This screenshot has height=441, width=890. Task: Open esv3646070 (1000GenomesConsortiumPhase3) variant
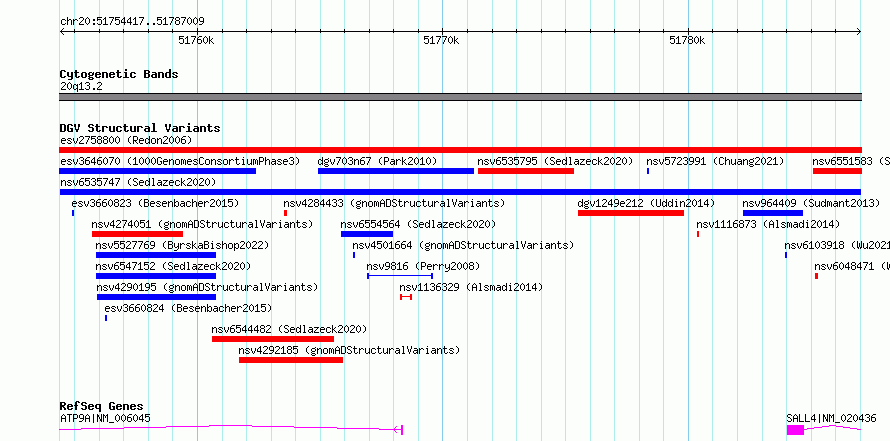179,161
